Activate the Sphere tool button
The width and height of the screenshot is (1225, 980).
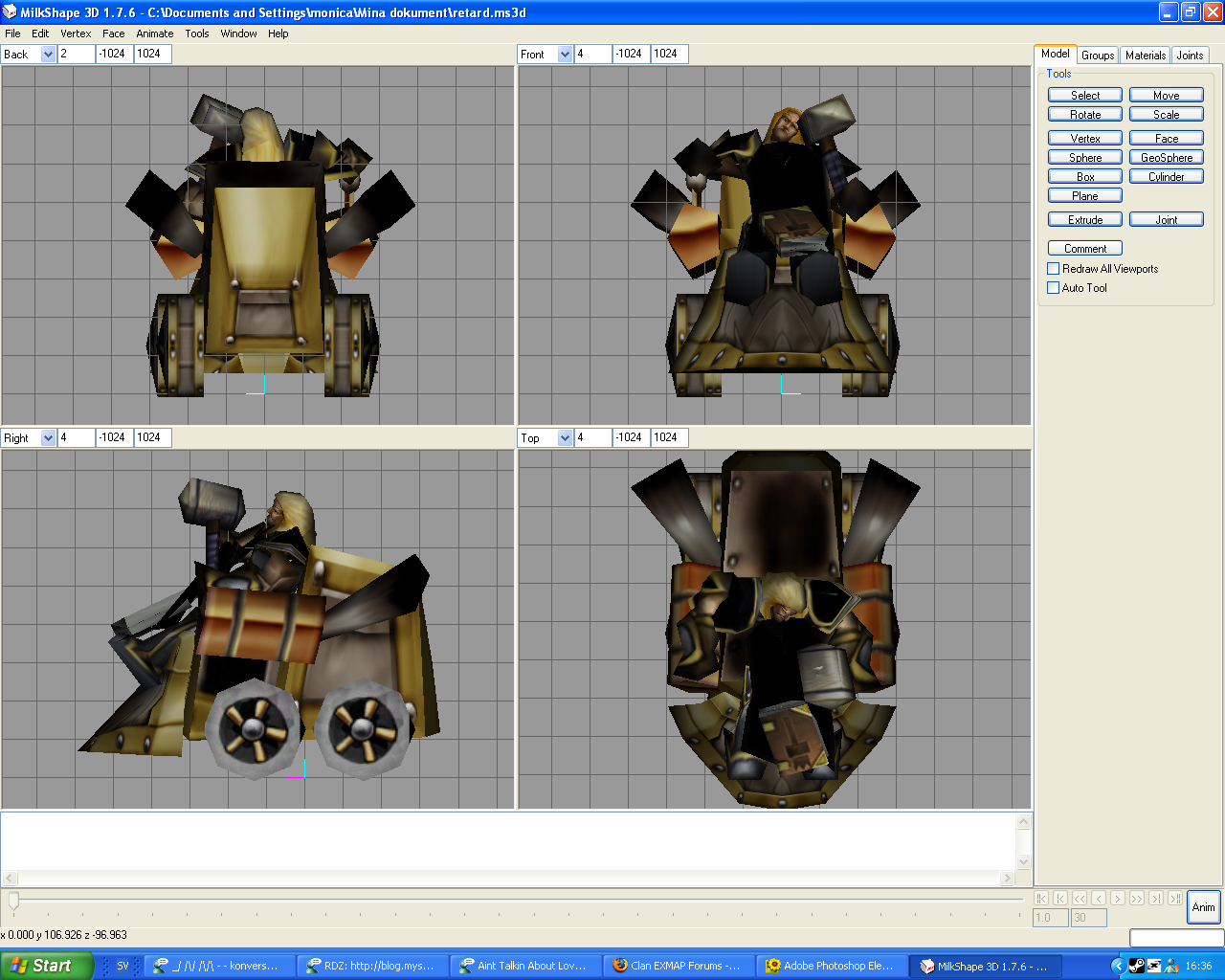(x=1085, y=158)
